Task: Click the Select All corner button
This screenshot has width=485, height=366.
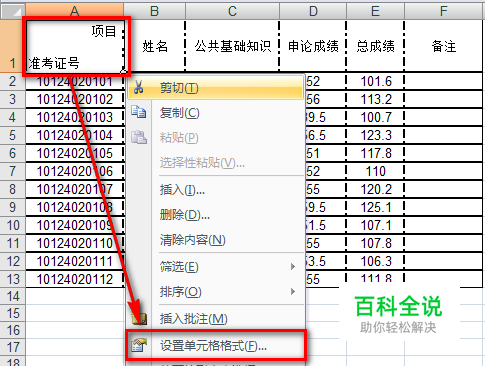Action: [13, 11]
